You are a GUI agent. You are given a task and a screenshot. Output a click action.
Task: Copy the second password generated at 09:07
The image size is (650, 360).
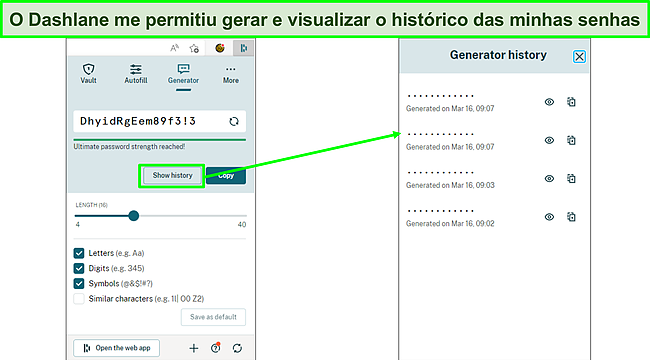tap(571, 140)
